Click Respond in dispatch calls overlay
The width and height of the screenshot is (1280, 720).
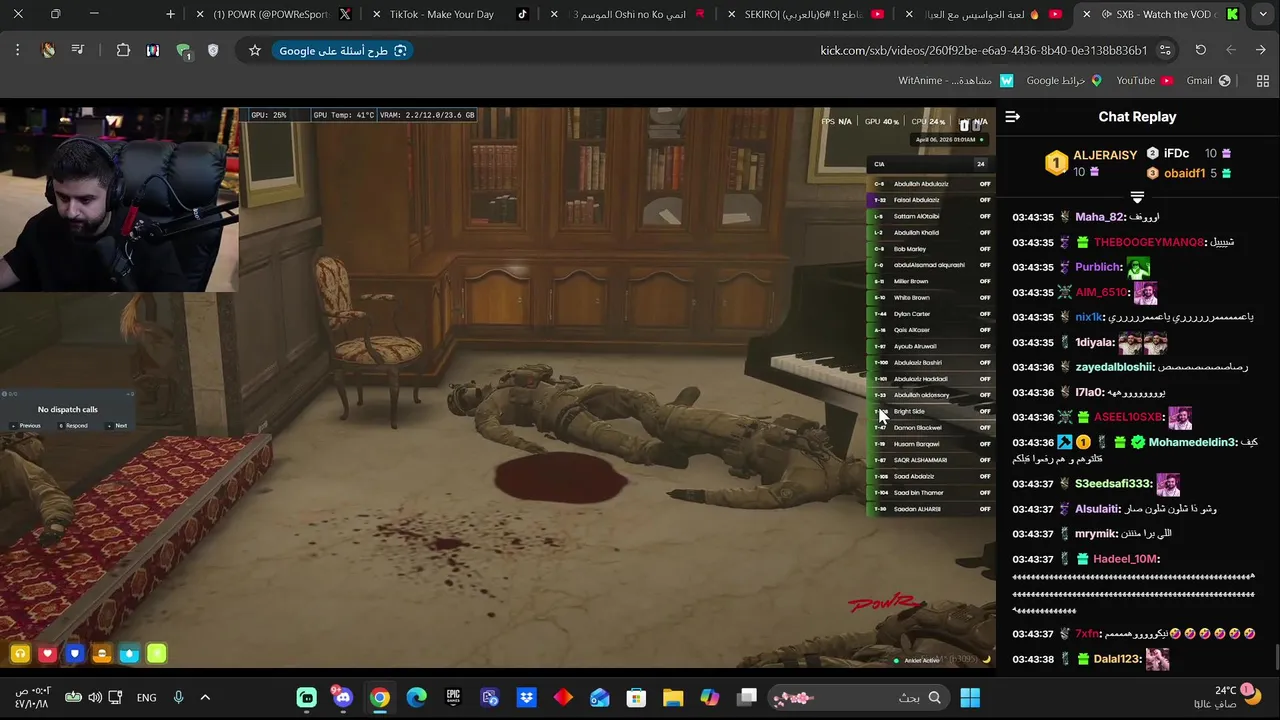73,425
